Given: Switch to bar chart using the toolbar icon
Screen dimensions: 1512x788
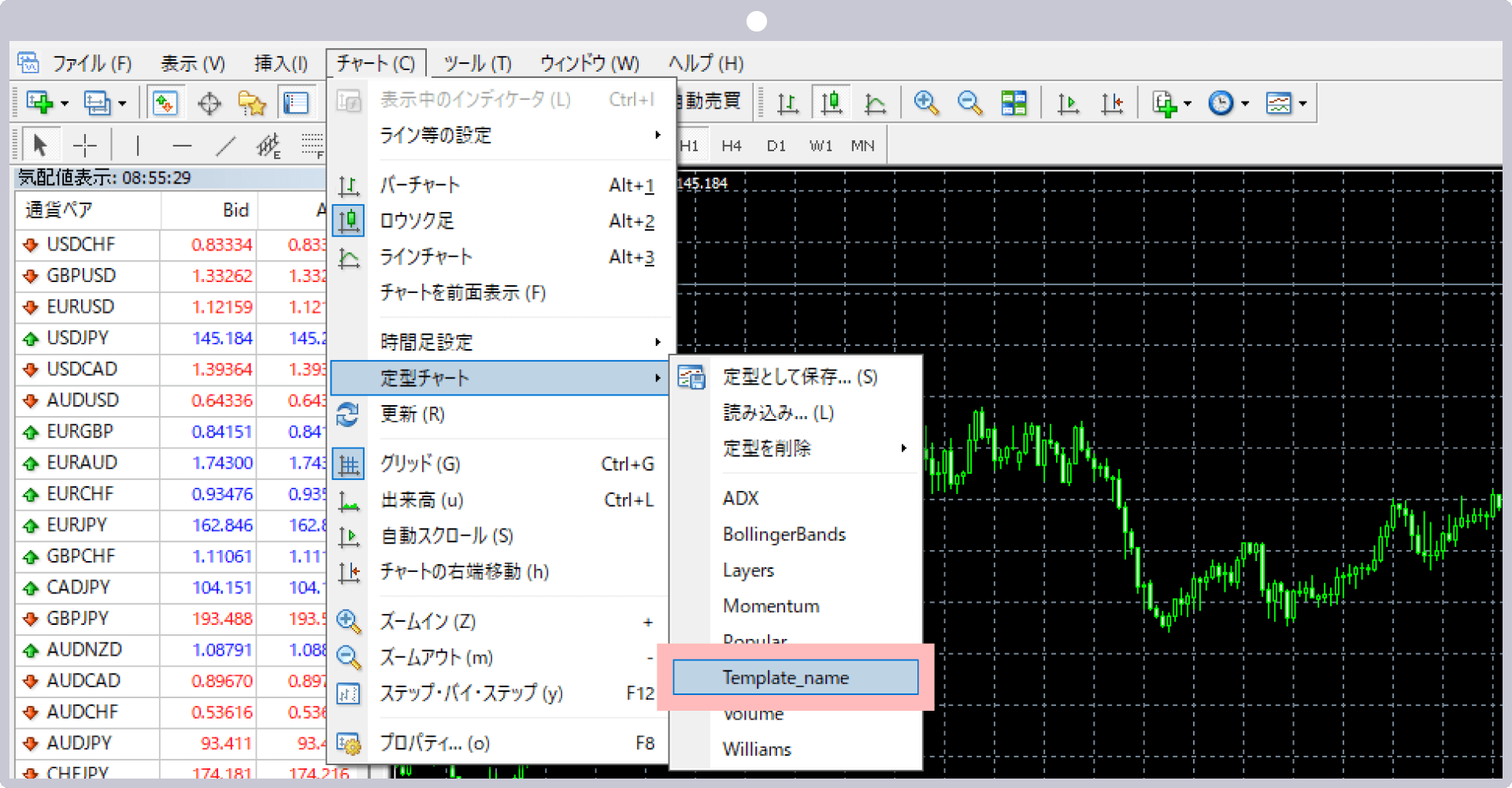Looking at the screenshot, I should click(x=787, y=102).
